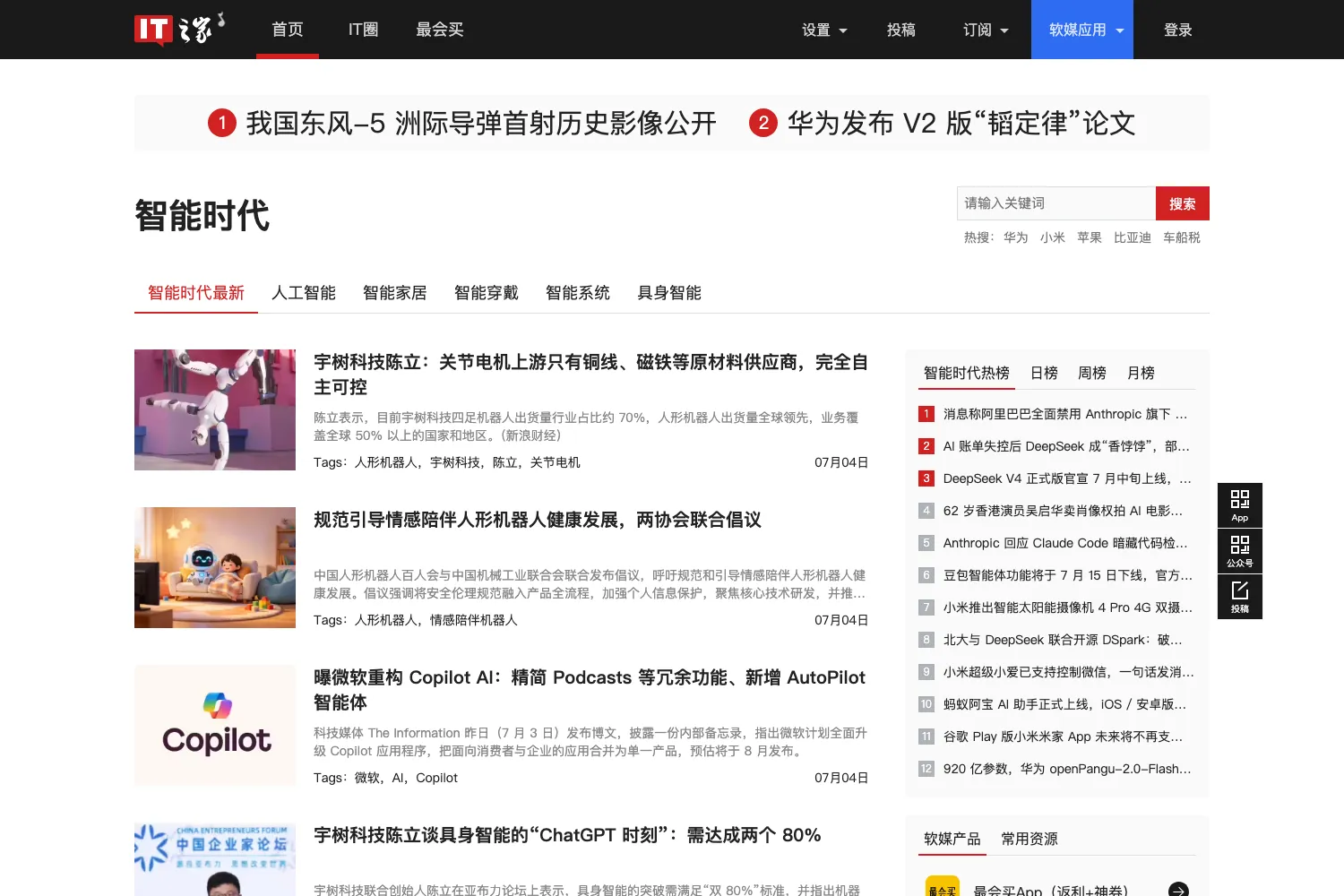This screenshot has width=1344, height=896.
Task: Click the 登录 link
Action: [1178, 30]
